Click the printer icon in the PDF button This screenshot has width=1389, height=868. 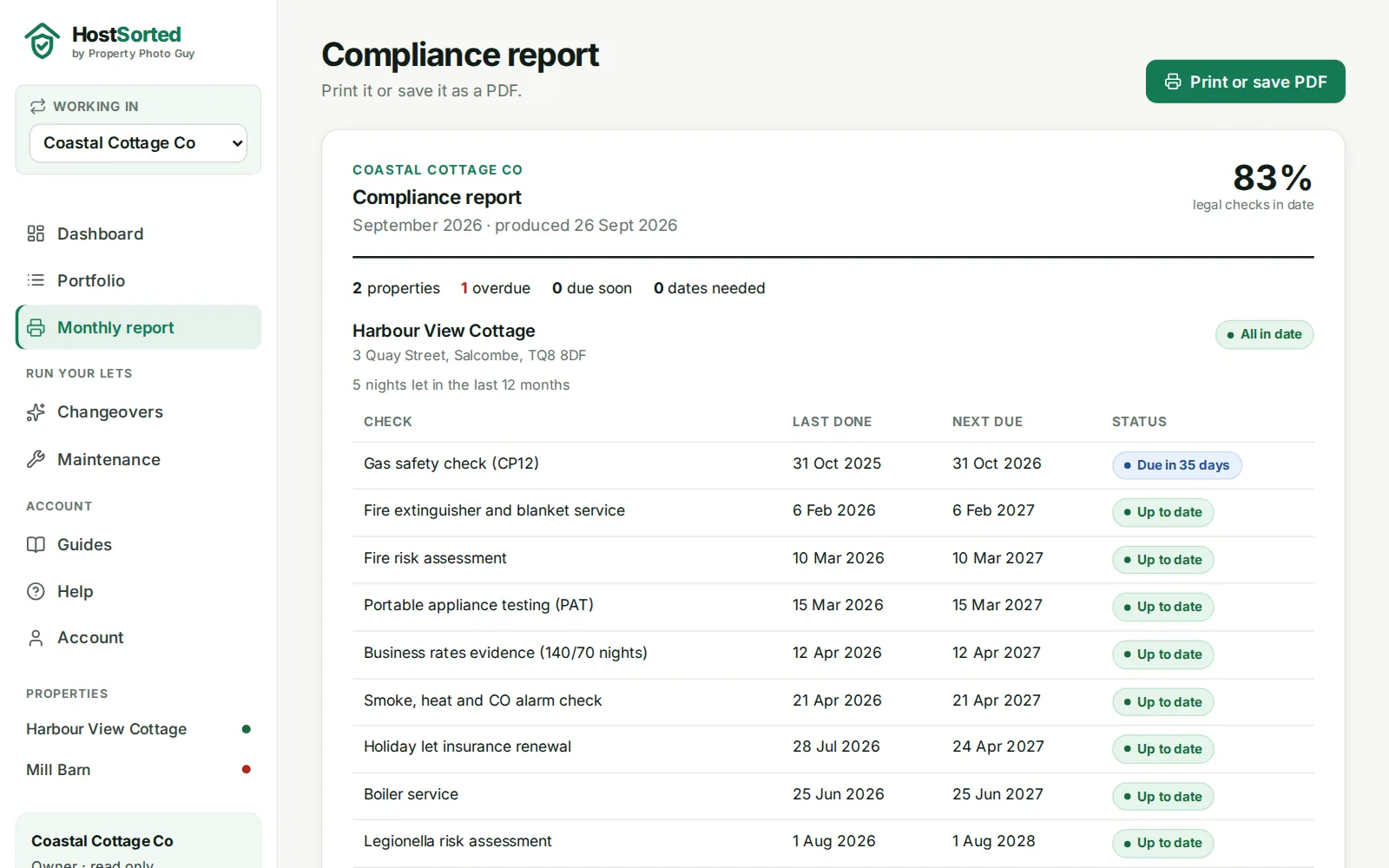[x=1173, y=82]
